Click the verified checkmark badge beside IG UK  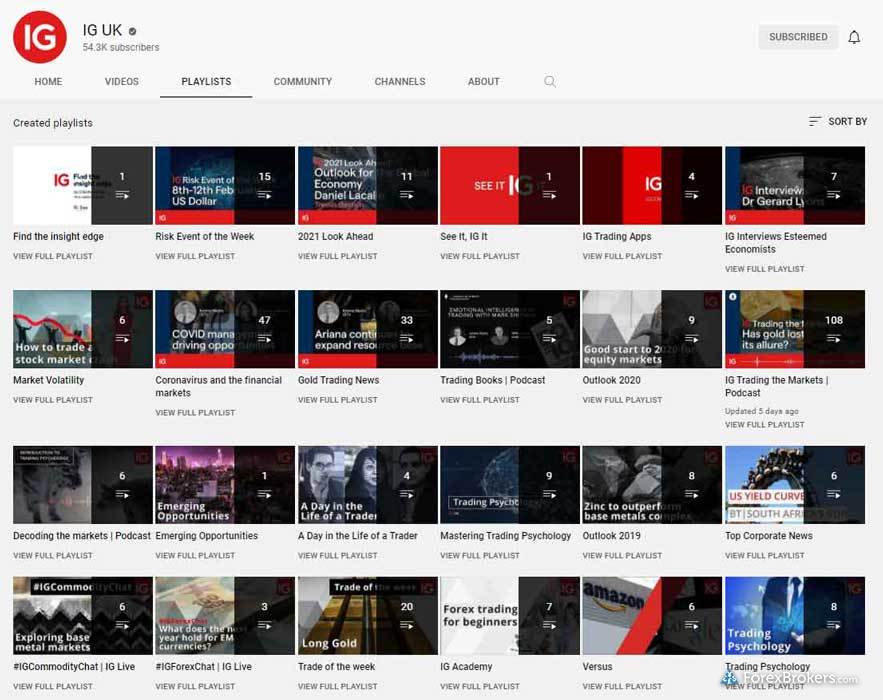(133, 31)
